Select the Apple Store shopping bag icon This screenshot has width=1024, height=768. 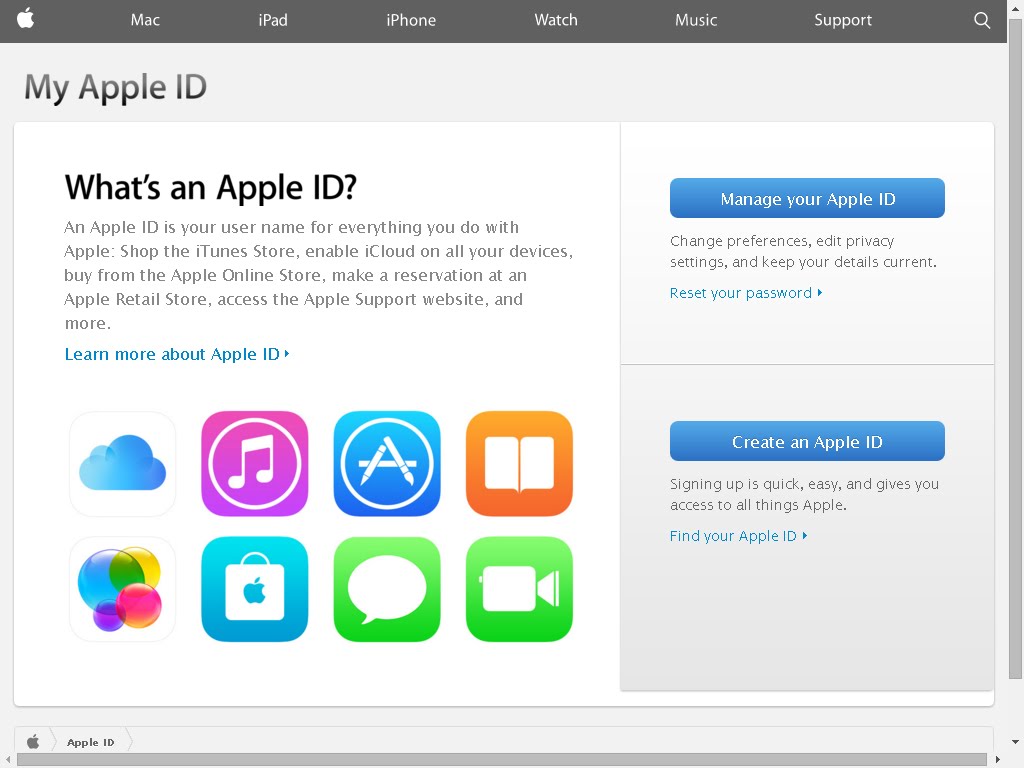pos(255,589)
